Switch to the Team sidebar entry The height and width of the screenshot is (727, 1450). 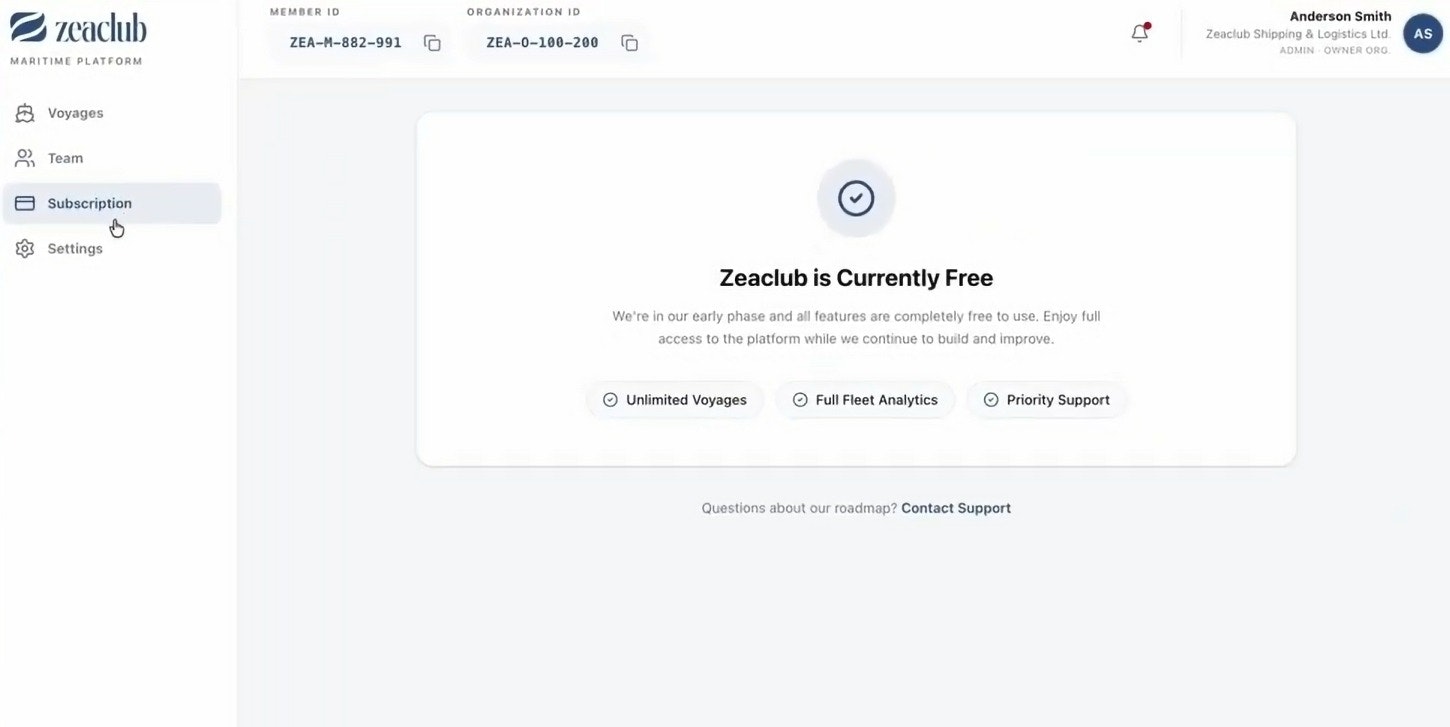(65, 157)
